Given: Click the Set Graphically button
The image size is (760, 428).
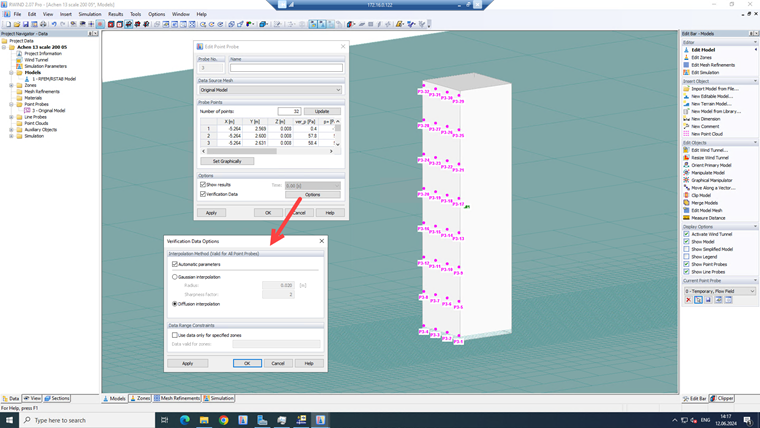Looking at the screenshot, I should point(227,161).
